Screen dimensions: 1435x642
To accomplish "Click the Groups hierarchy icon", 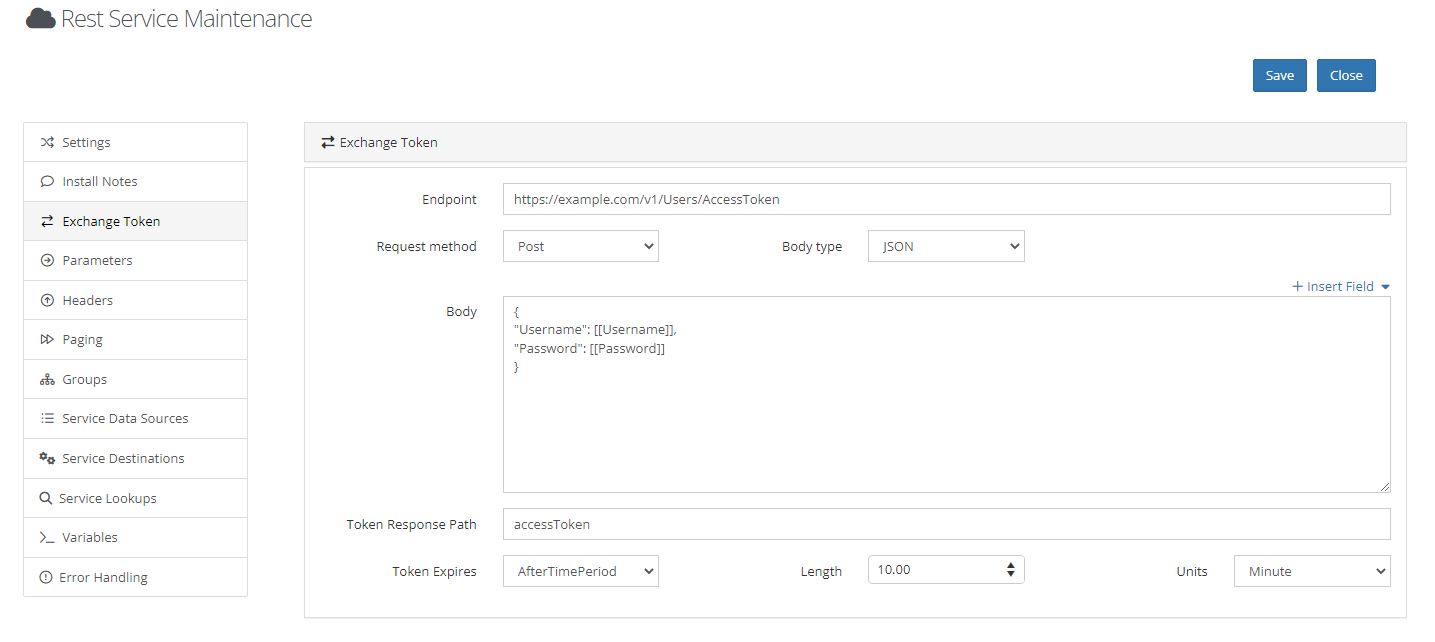I will tap(47, 379).
